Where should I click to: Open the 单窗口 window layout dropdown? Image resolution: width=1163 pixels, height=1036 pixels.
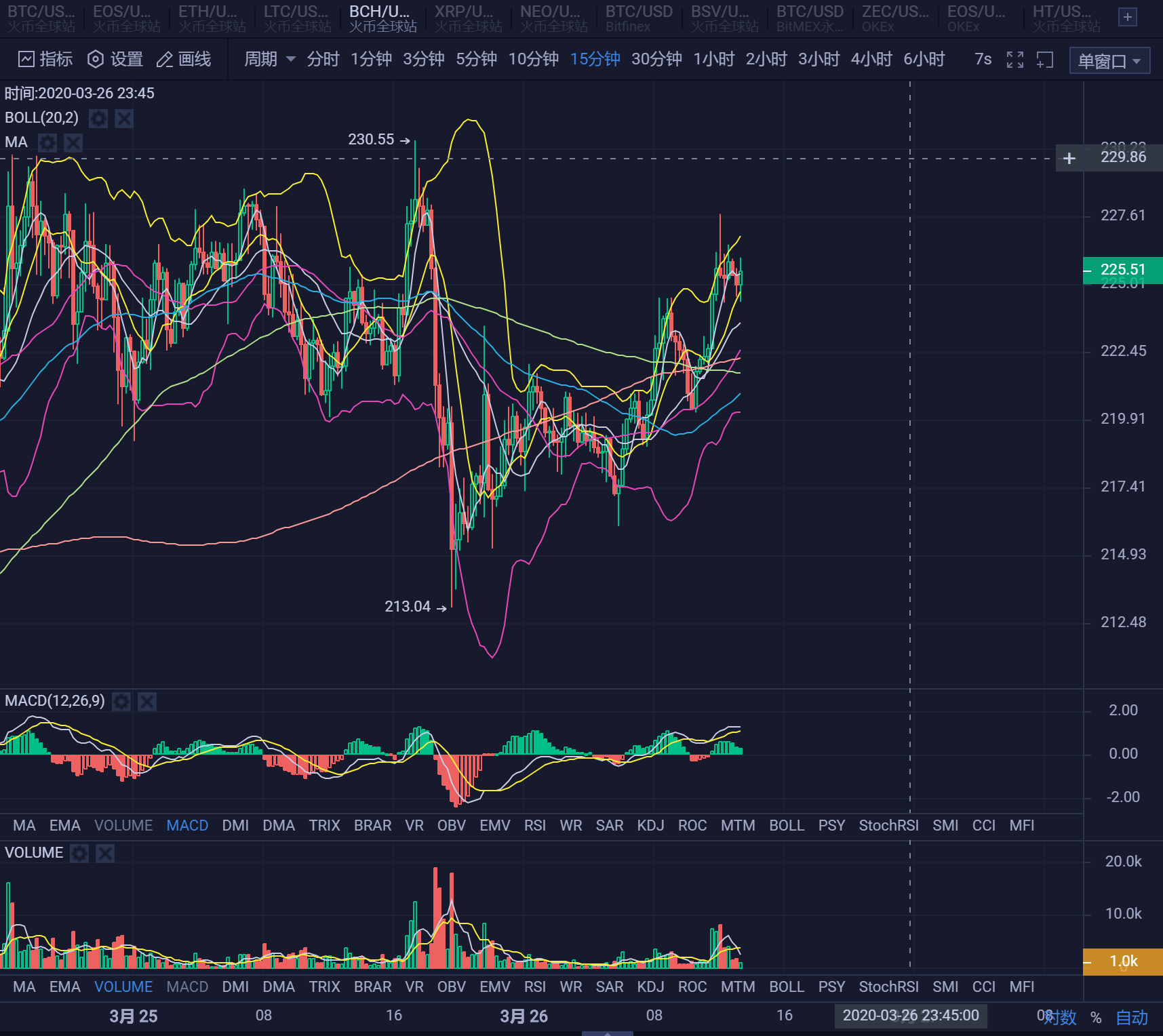[1109, 61]
